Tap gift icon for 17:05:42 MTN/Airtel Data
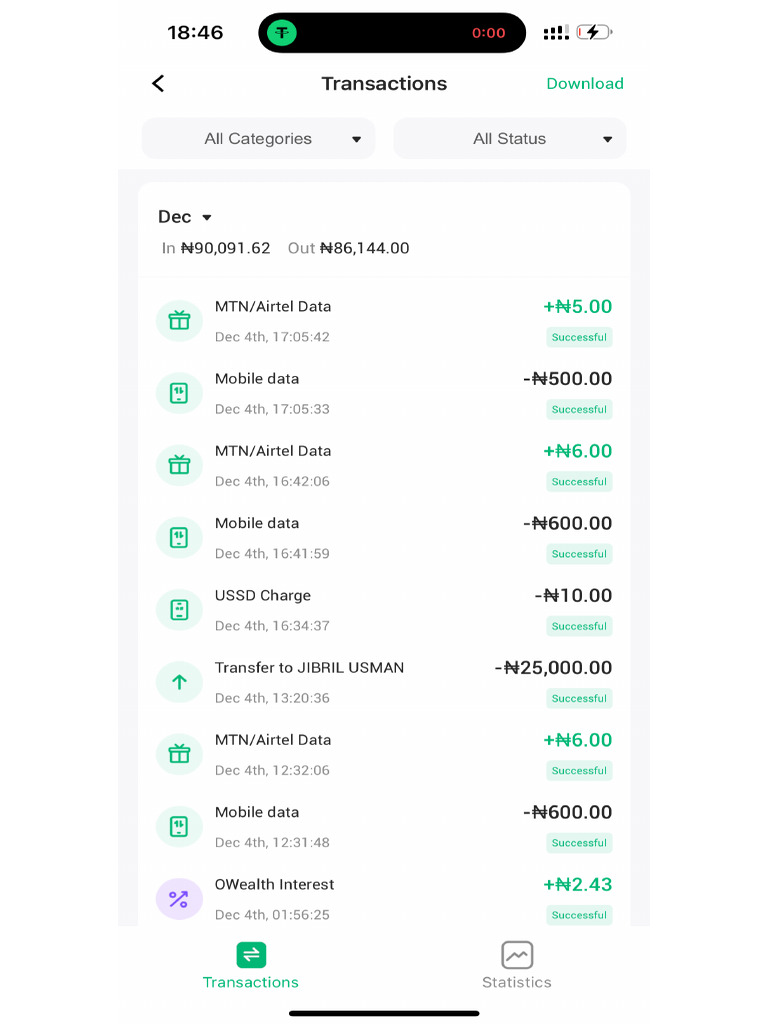The image size is (768, 1024). [x=179, y=321]
